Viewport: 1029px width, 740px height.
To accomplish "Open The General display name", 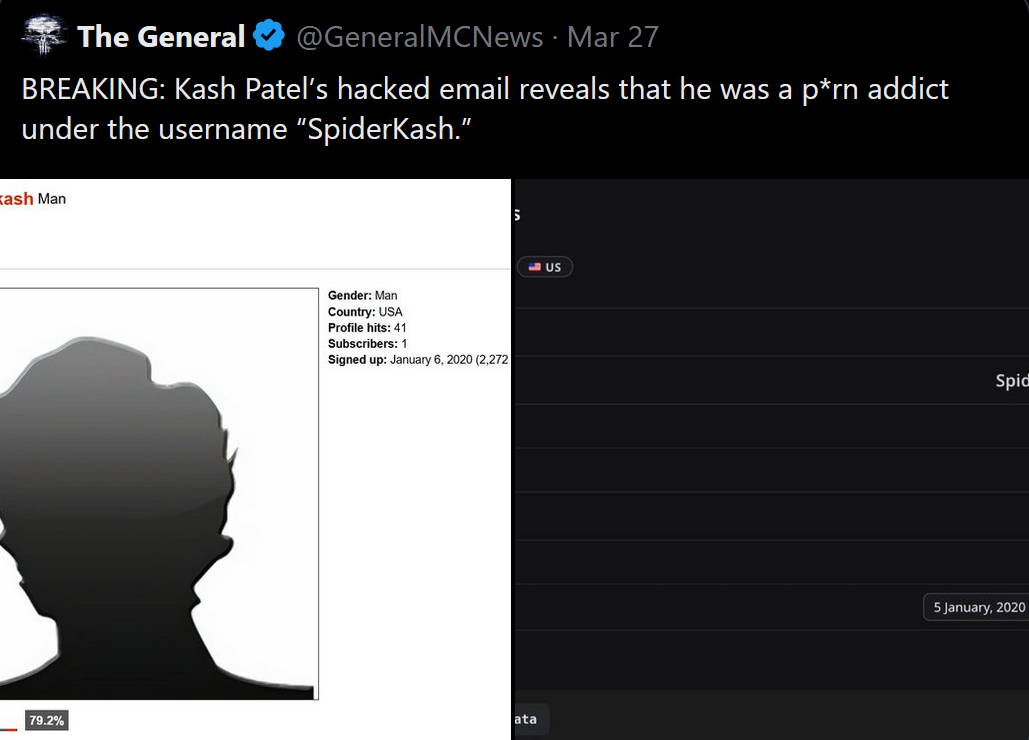I will click(x=161, y=38).
